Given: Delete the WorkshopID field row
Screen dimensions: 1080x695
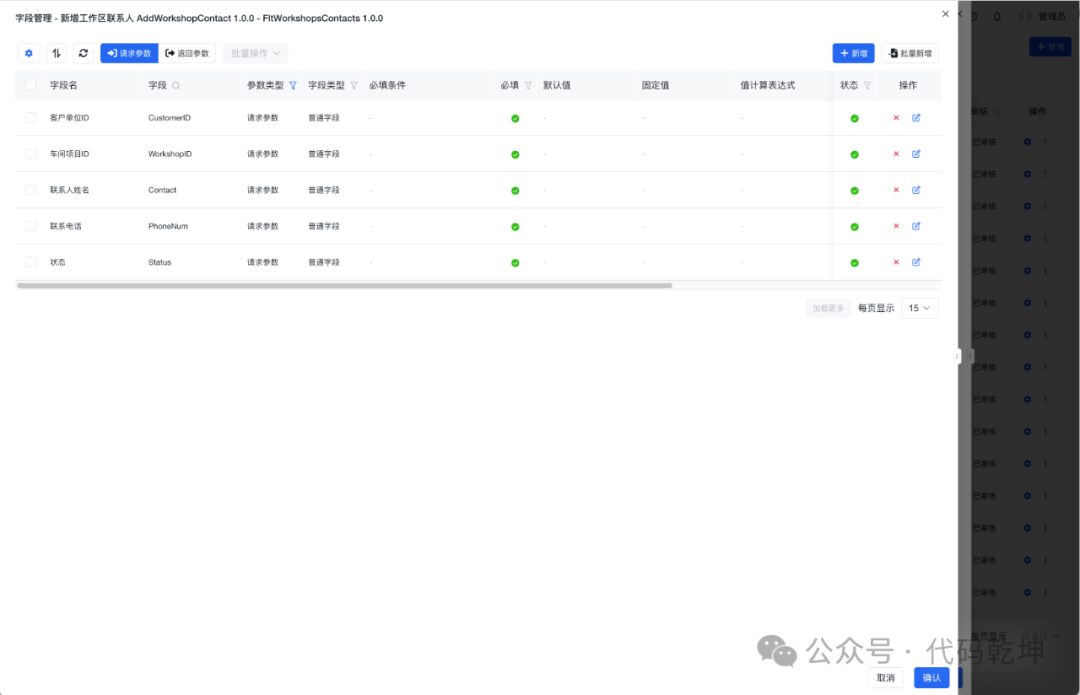Looking at the screenshot, I should click(896, 154).
